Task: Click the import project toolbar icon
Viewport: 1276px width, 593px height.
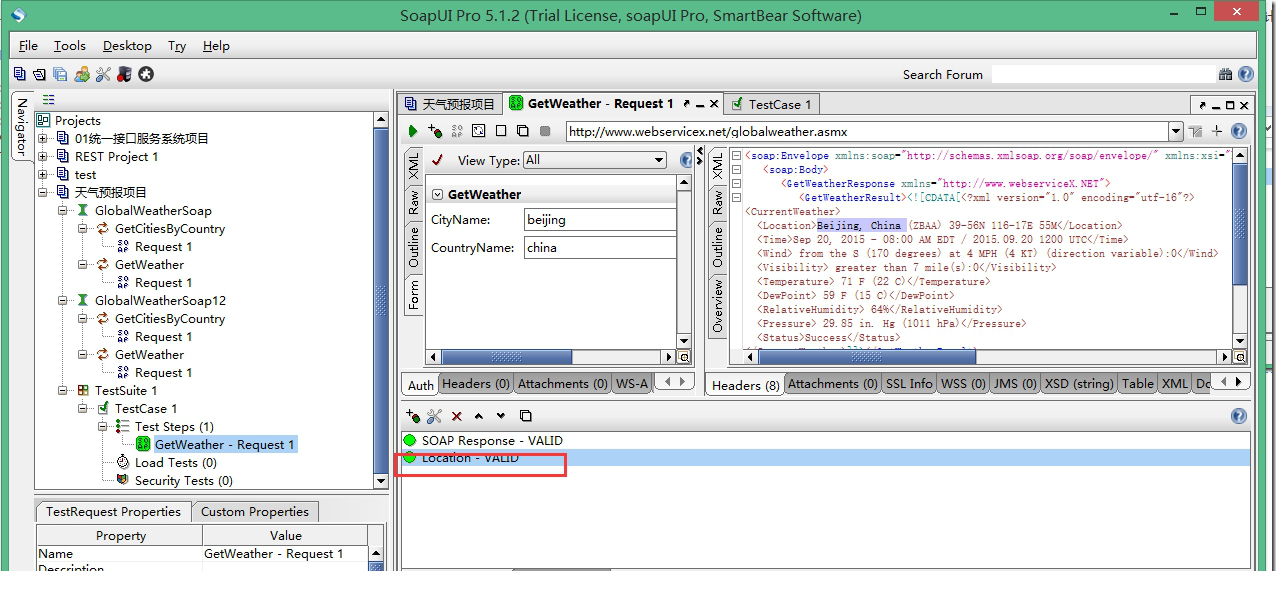Action: coord(39,74)
